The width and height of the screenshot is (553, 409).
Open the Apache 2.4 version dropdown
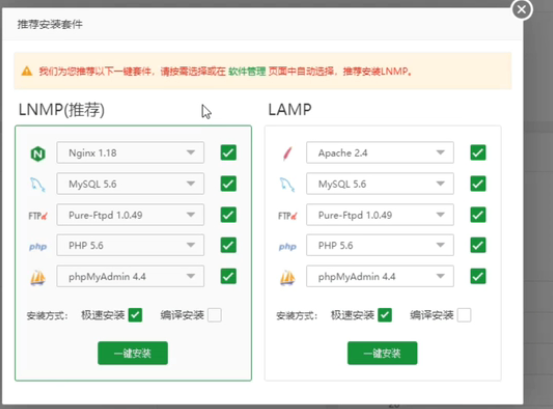(x=380, y=153)
